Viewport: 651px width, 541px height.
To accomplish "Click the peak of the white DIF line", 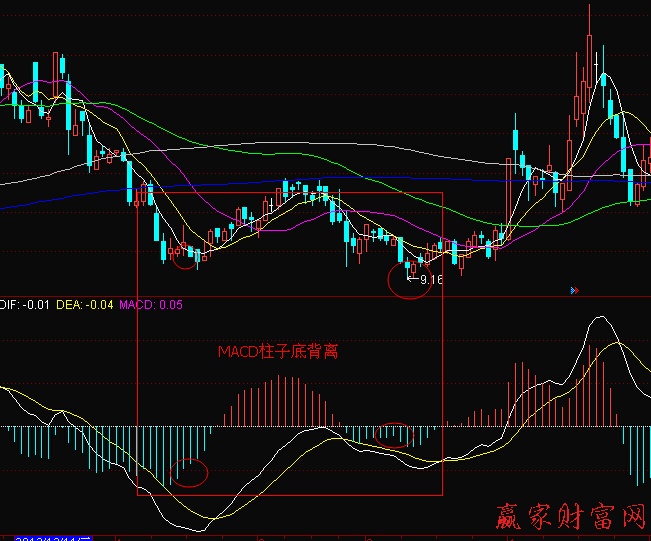I will [x=601, y=318].
